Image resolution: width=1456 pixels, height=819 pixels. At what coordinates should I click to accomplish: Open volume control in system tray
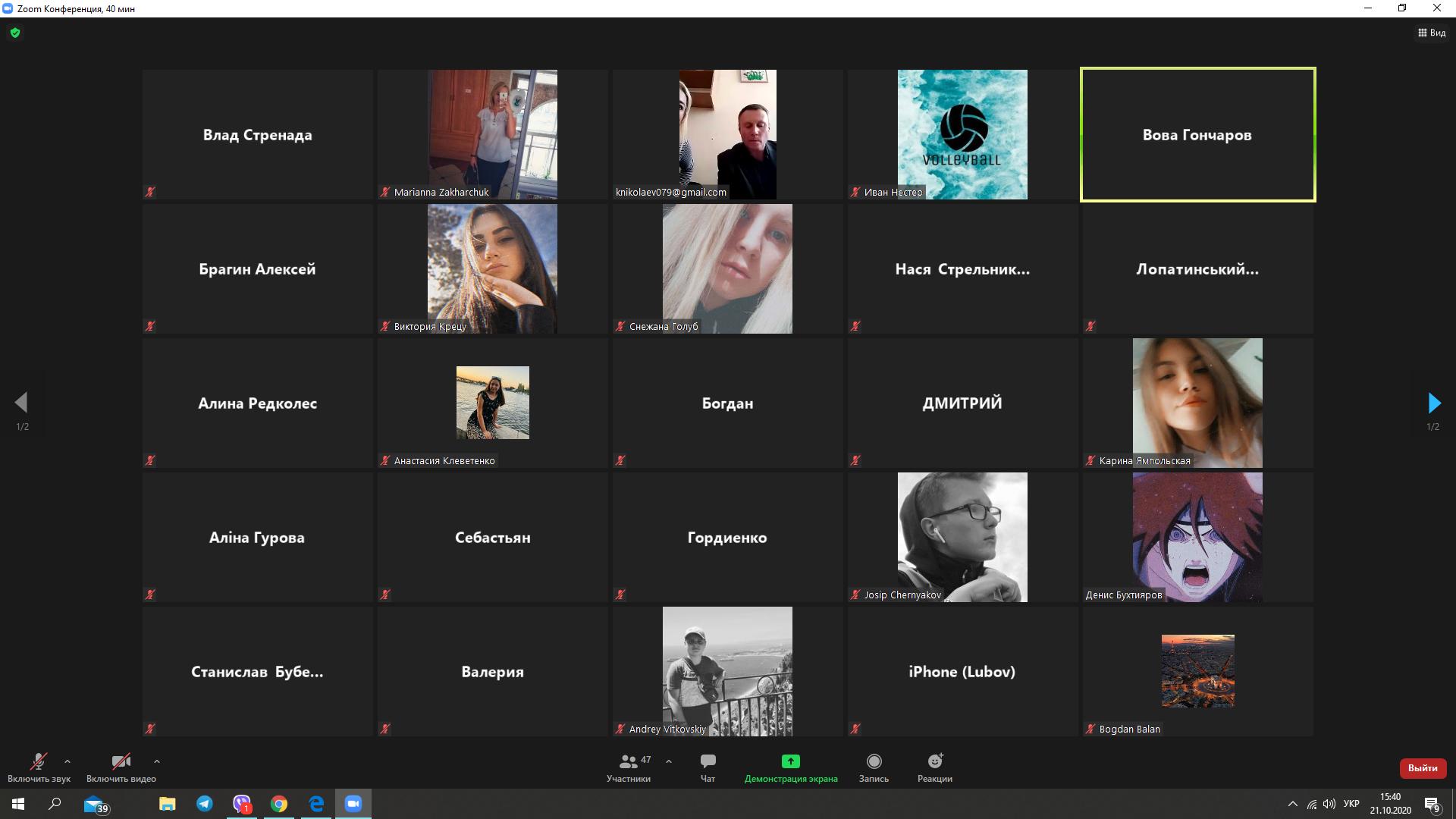point(1329,804)
